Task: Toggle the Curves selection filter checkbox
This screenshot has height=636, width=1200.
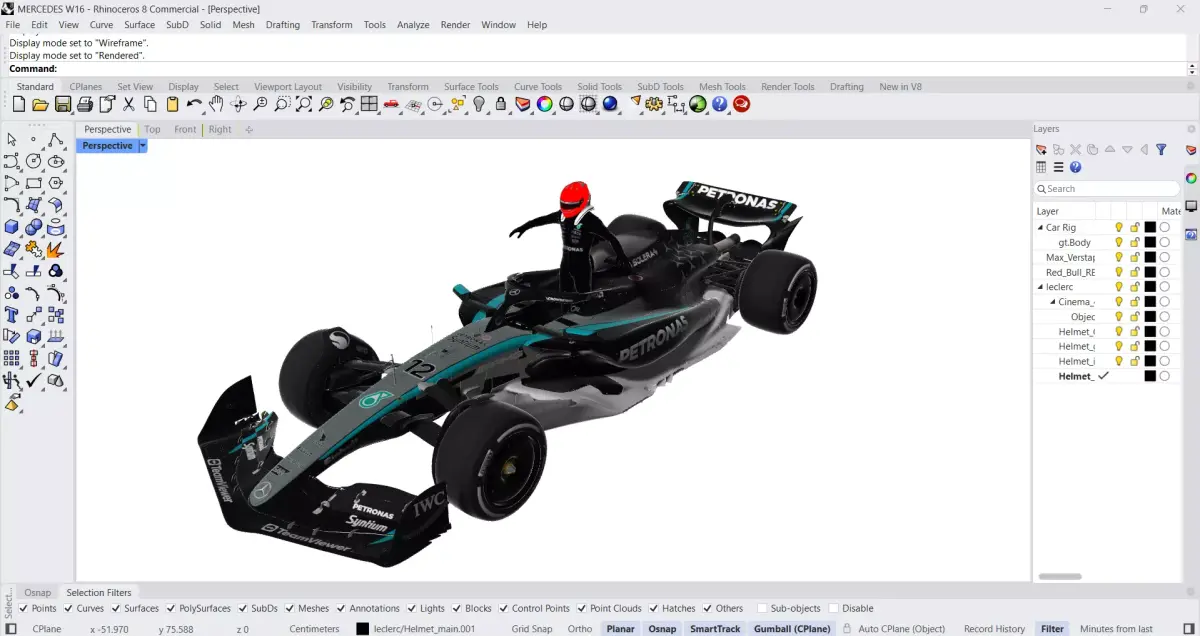Action: [69, 608]
